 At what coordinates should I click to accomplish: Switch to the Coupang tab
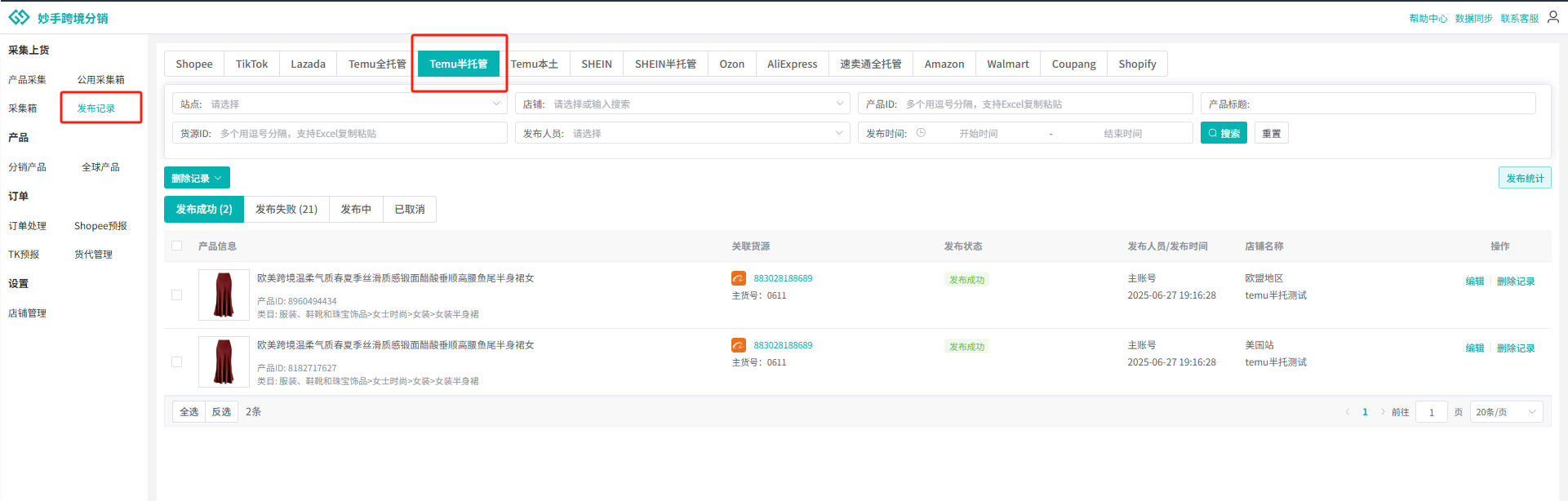[1074, 64]
